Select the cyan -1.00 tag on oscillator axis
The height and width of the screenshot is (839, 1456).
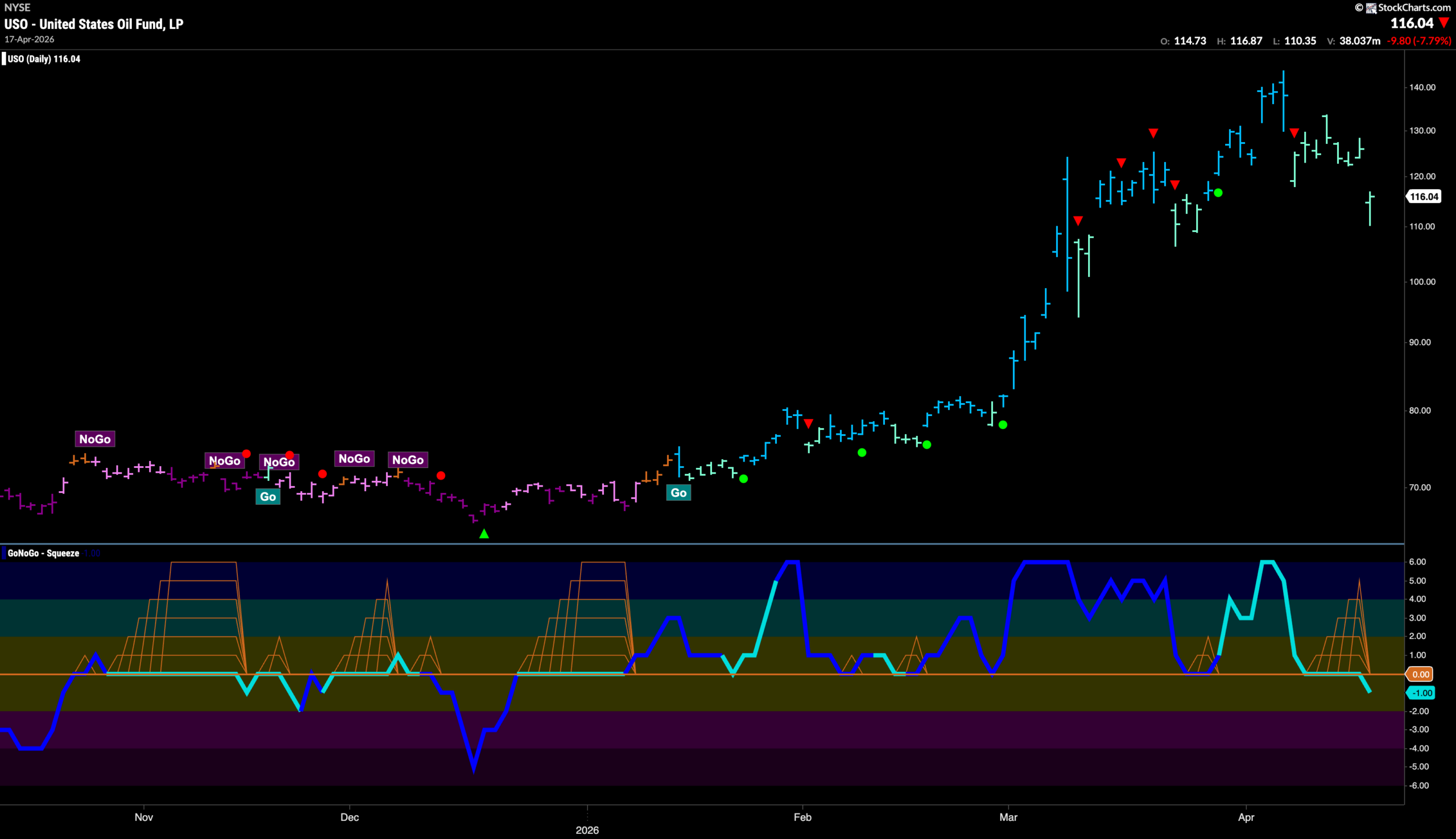(1420, 693)
